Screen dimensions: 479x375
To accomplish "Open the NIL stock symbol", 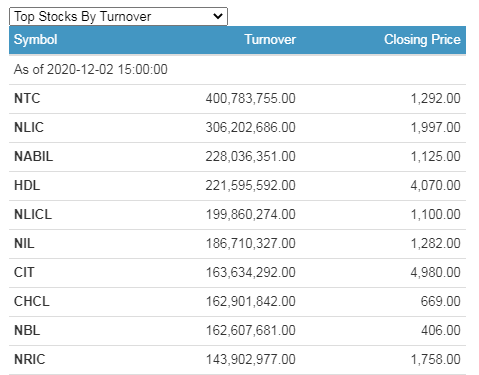I will tap(24, 244).
